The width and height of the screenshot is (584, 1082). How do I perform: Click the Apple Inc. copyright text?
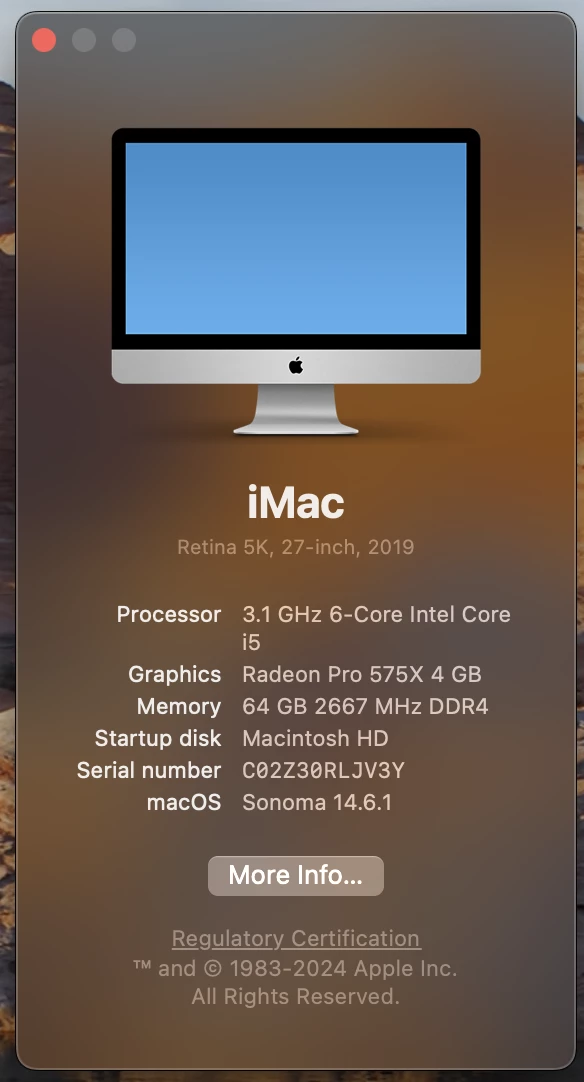pyautogui.click(x=295, y=968)
